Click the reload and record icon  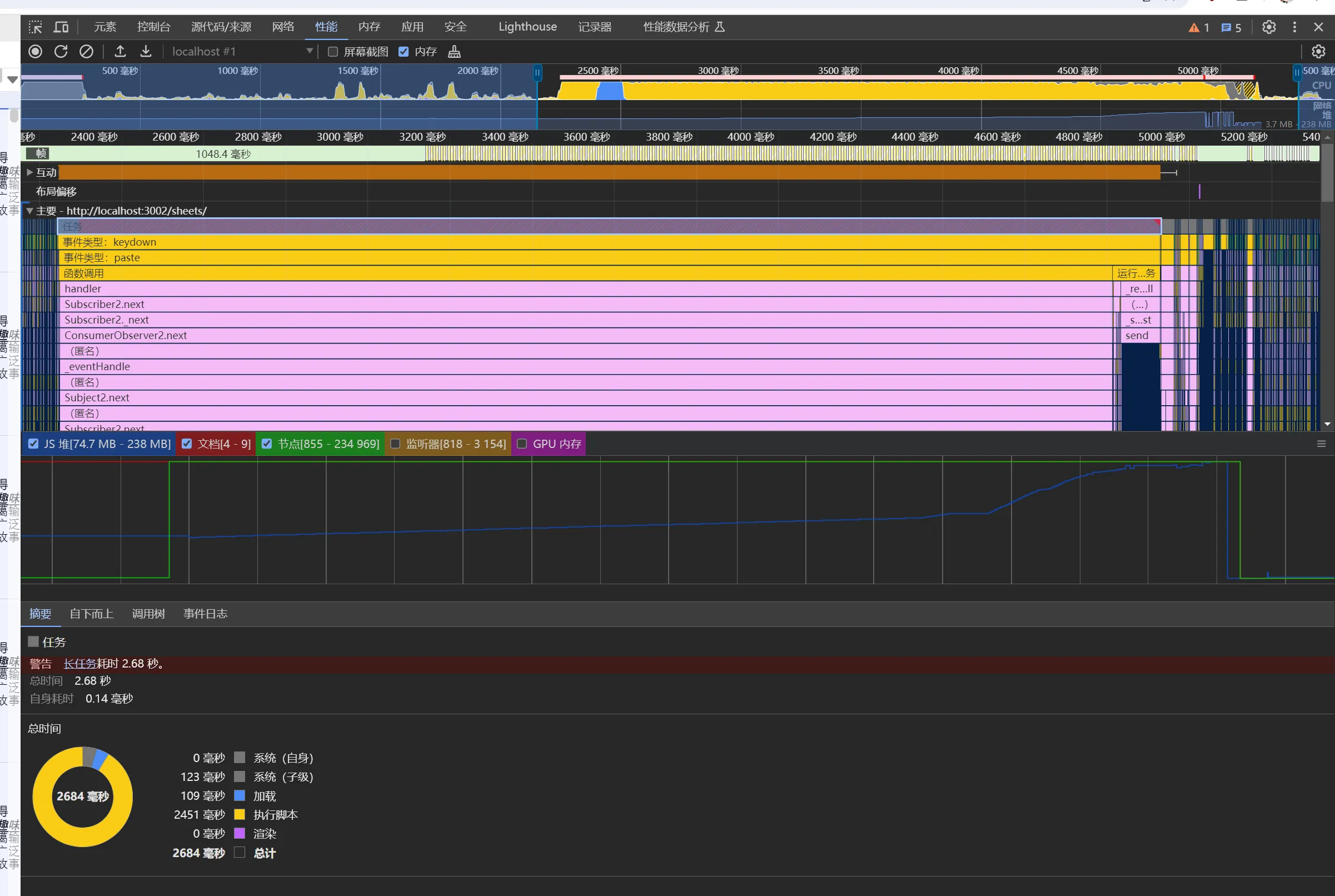[61, 52]
